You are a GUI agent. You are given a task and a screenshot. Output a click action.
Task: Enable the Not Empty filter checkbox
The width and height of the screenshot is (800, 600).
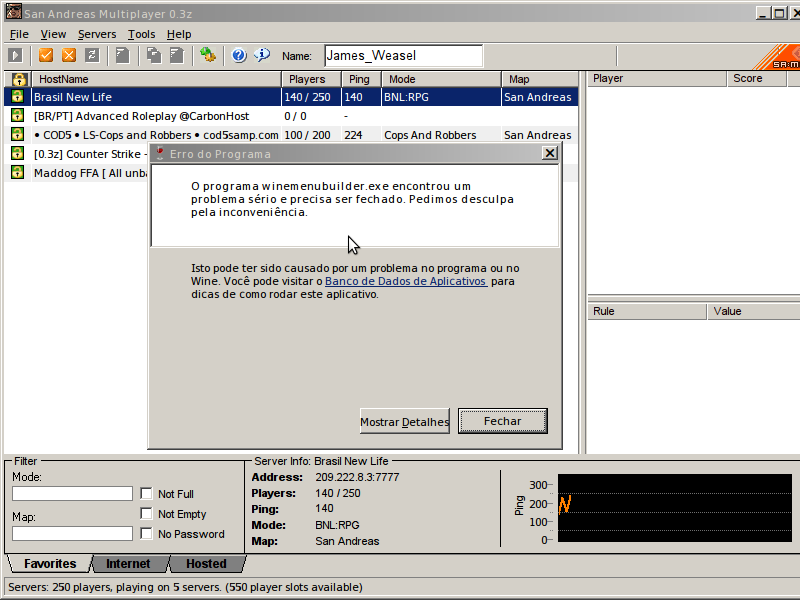146,513
